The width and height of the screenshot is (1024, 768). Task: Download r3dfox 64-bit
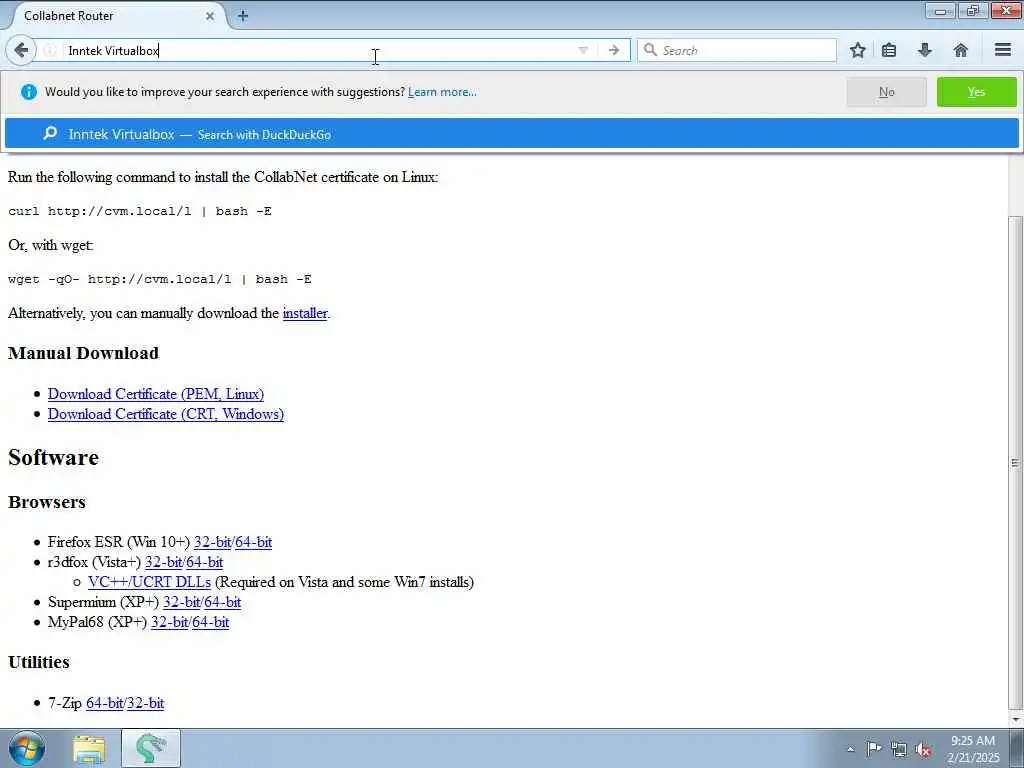(x=204, y=562)
